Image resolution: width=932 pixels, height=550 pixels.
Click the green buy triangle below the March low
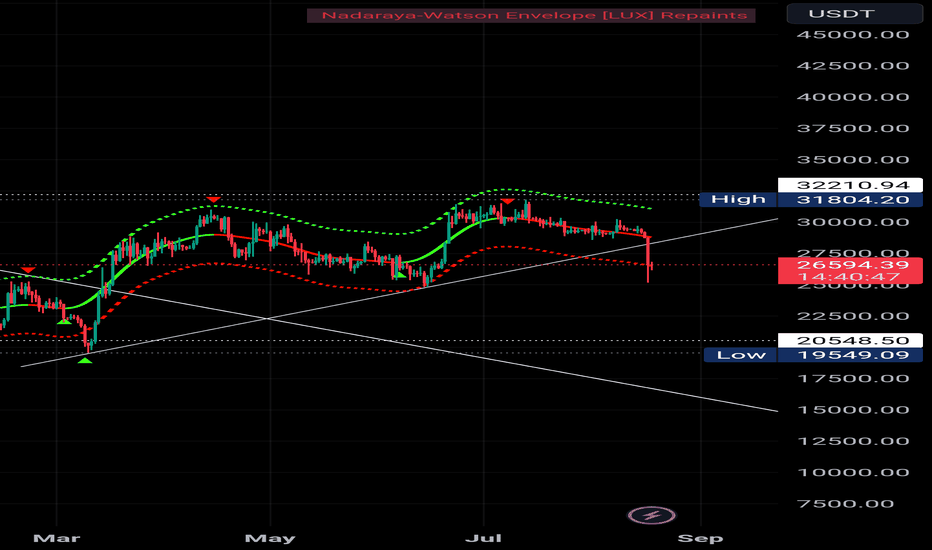(x=85, y=360)
